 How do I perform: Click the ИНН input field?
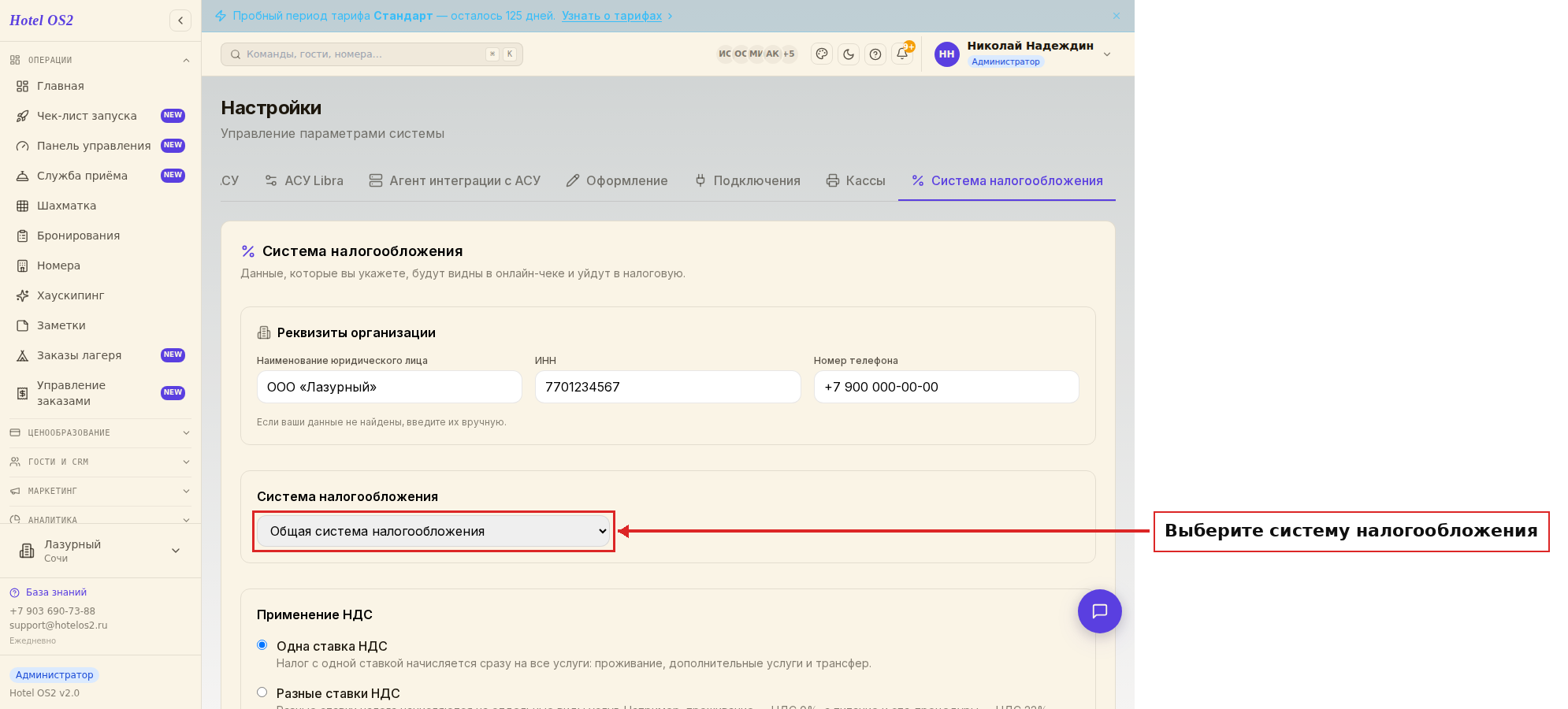tap(668, 387)
